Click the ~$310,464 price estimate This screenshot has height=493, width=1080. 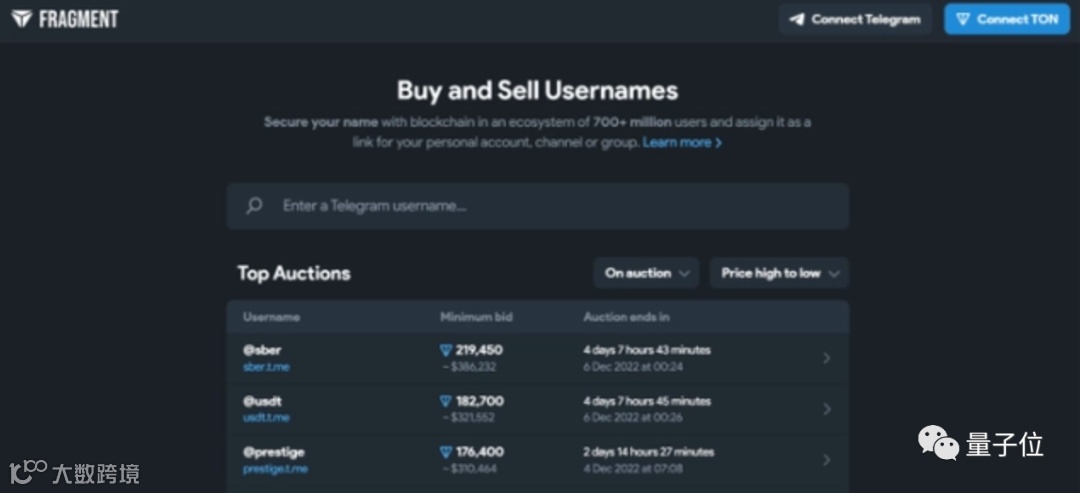[469, 469]
